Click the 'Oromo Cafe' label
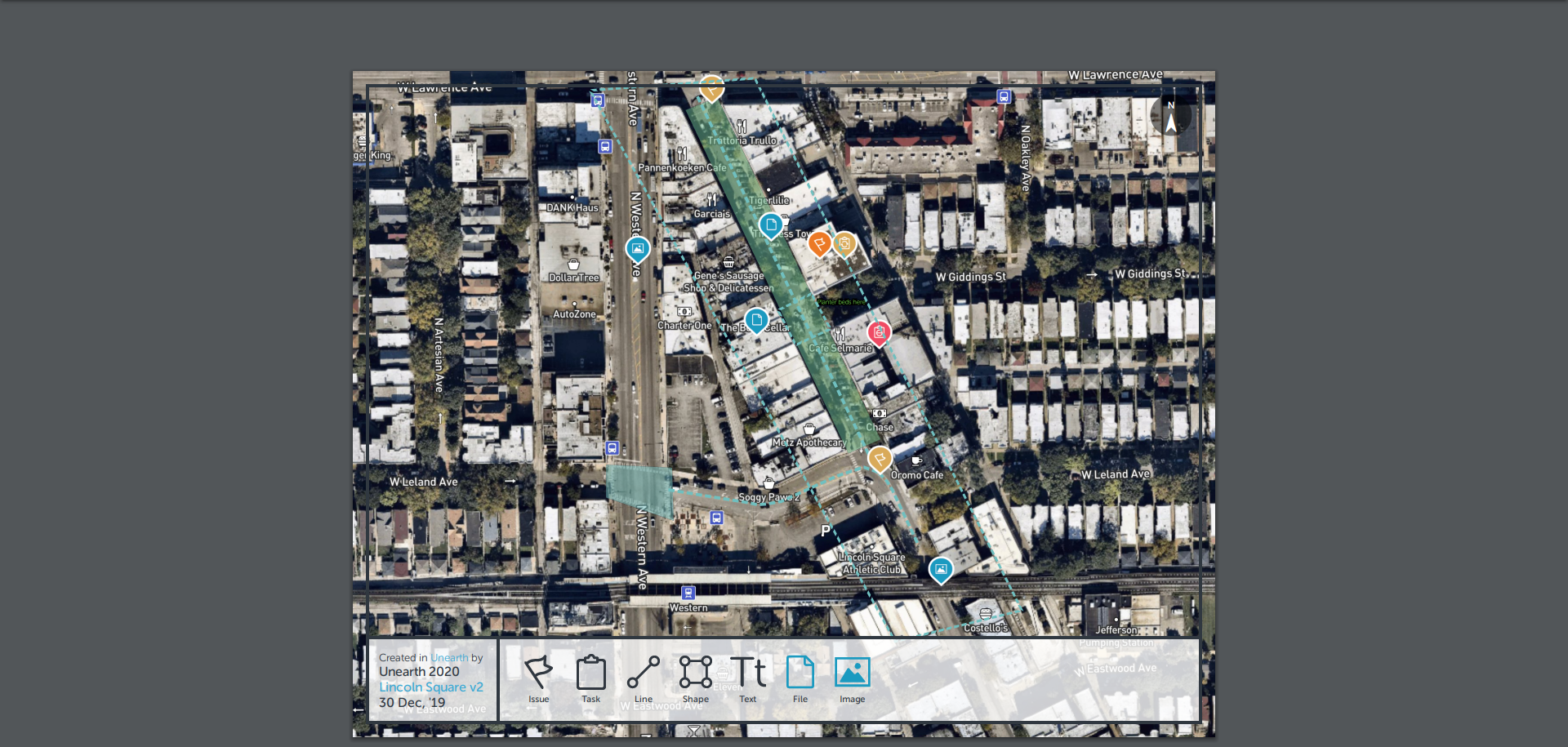The height and width of the screenshot is (747, 1568). point(917,475)
